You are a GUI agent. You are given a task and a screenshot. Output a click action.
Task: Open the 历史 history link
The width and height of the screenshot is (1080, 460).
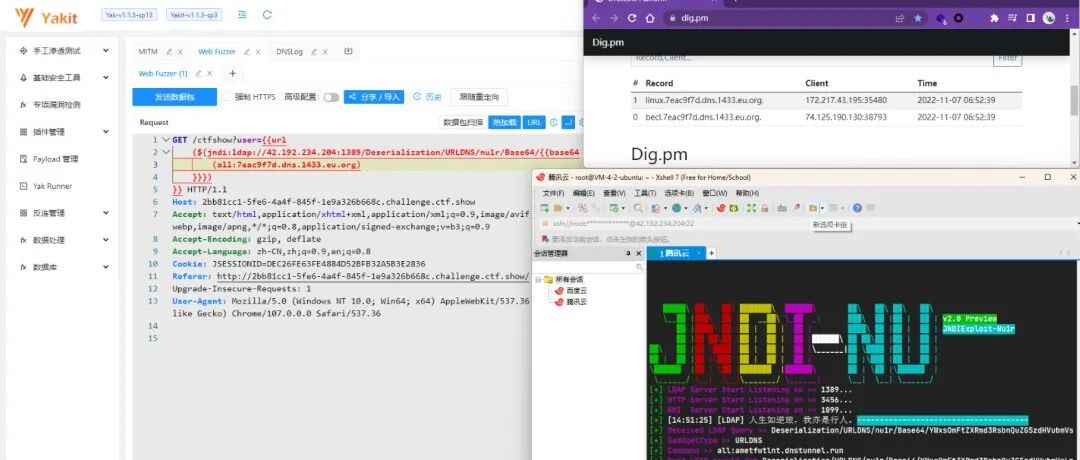(428, 97)
